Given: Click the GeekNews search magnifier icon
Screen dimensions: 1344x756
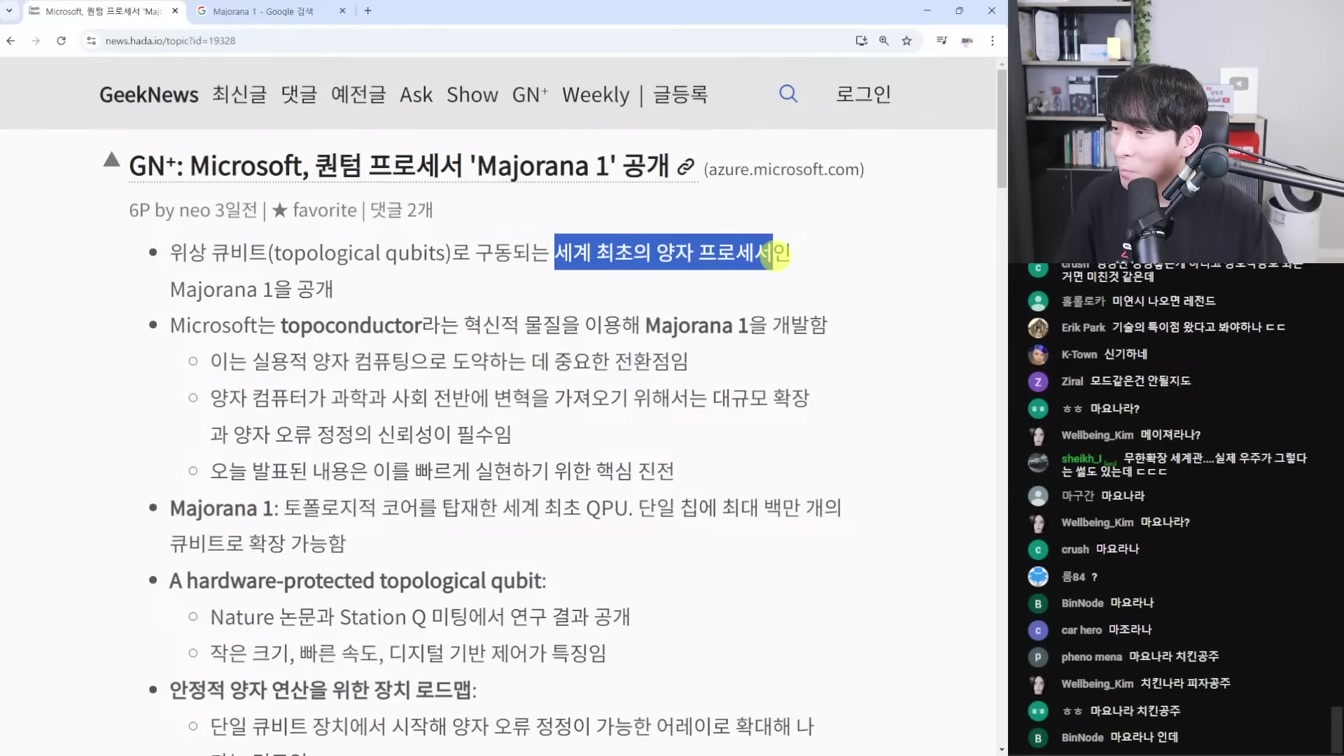Looking at the screenshot, I should (x=788, y=94).
